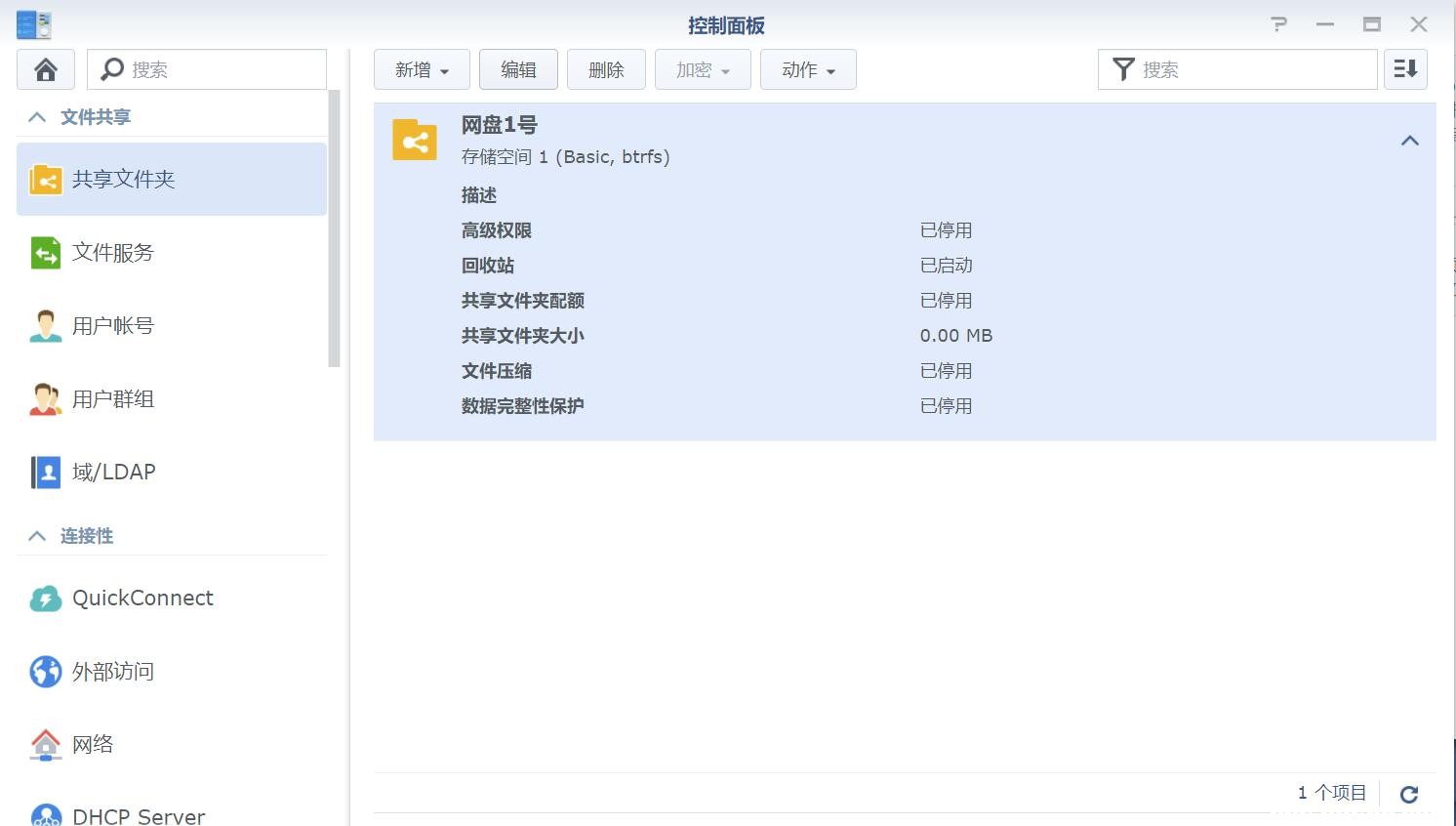Screen dimensions: 1456x826
Task: Click the sidebar vertical scrollbar
Action: click(334, 229)
